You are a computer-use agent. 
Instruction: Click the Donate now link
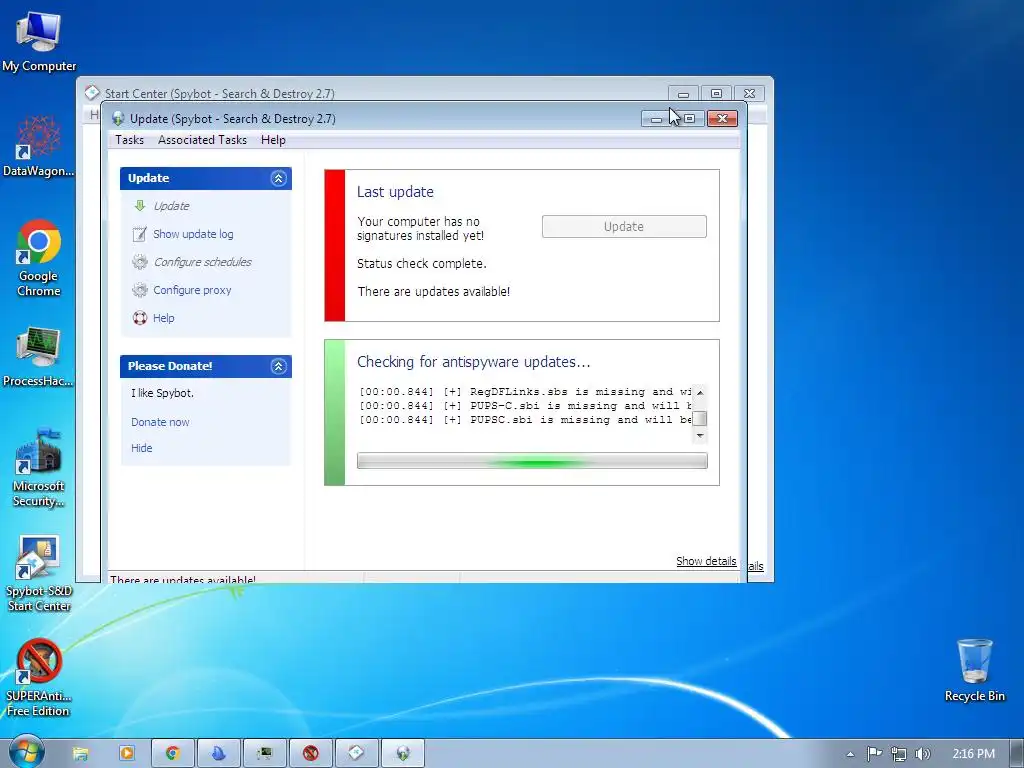click(x=160, y=422)
